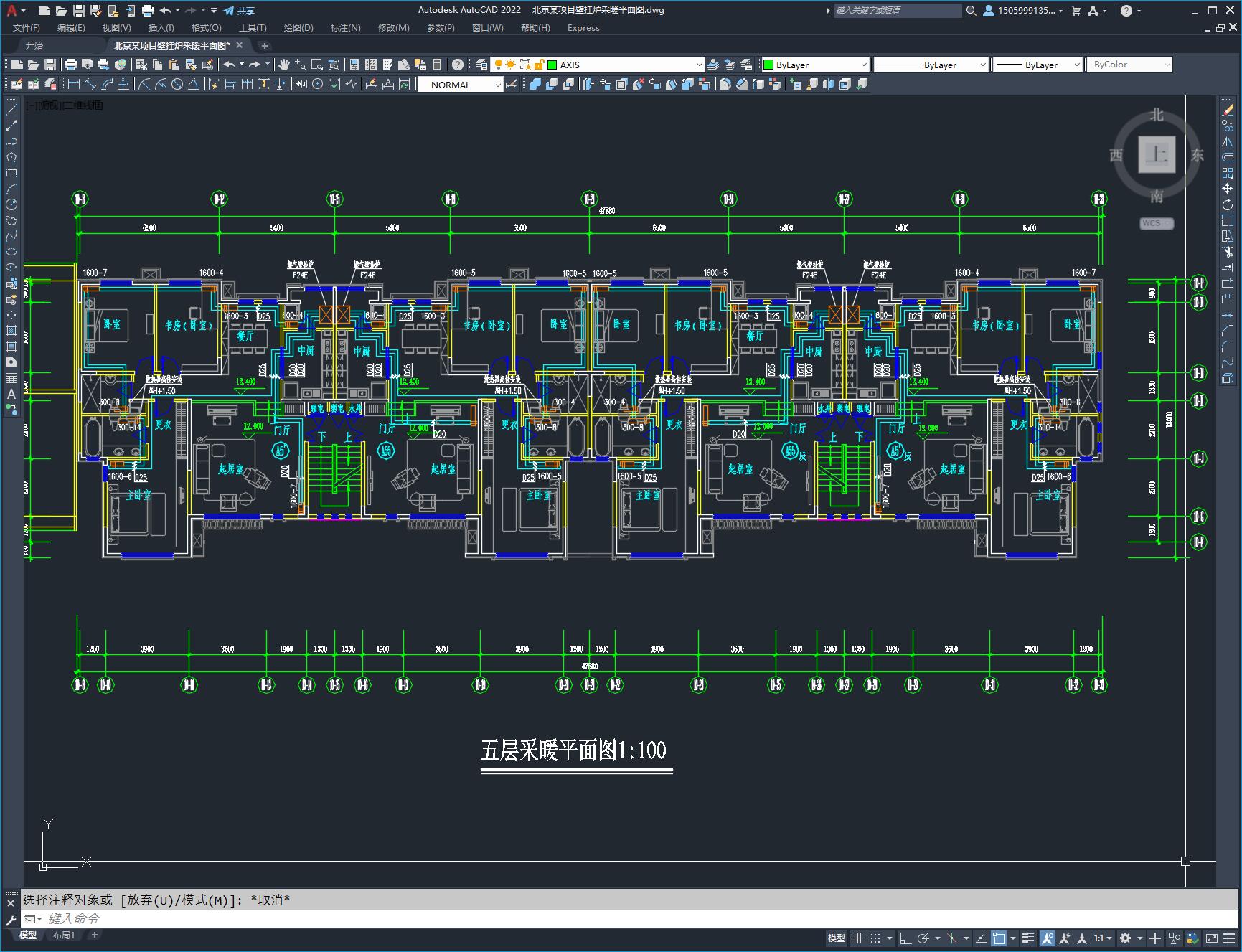Open the 标注(N) menu

pos(345,28)
